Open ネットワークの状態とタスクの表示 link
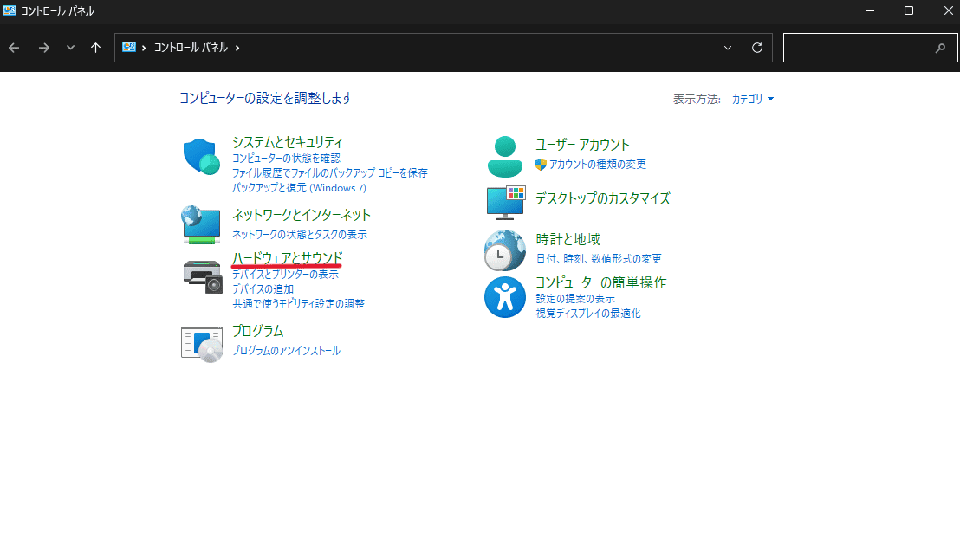 (299, 234)
